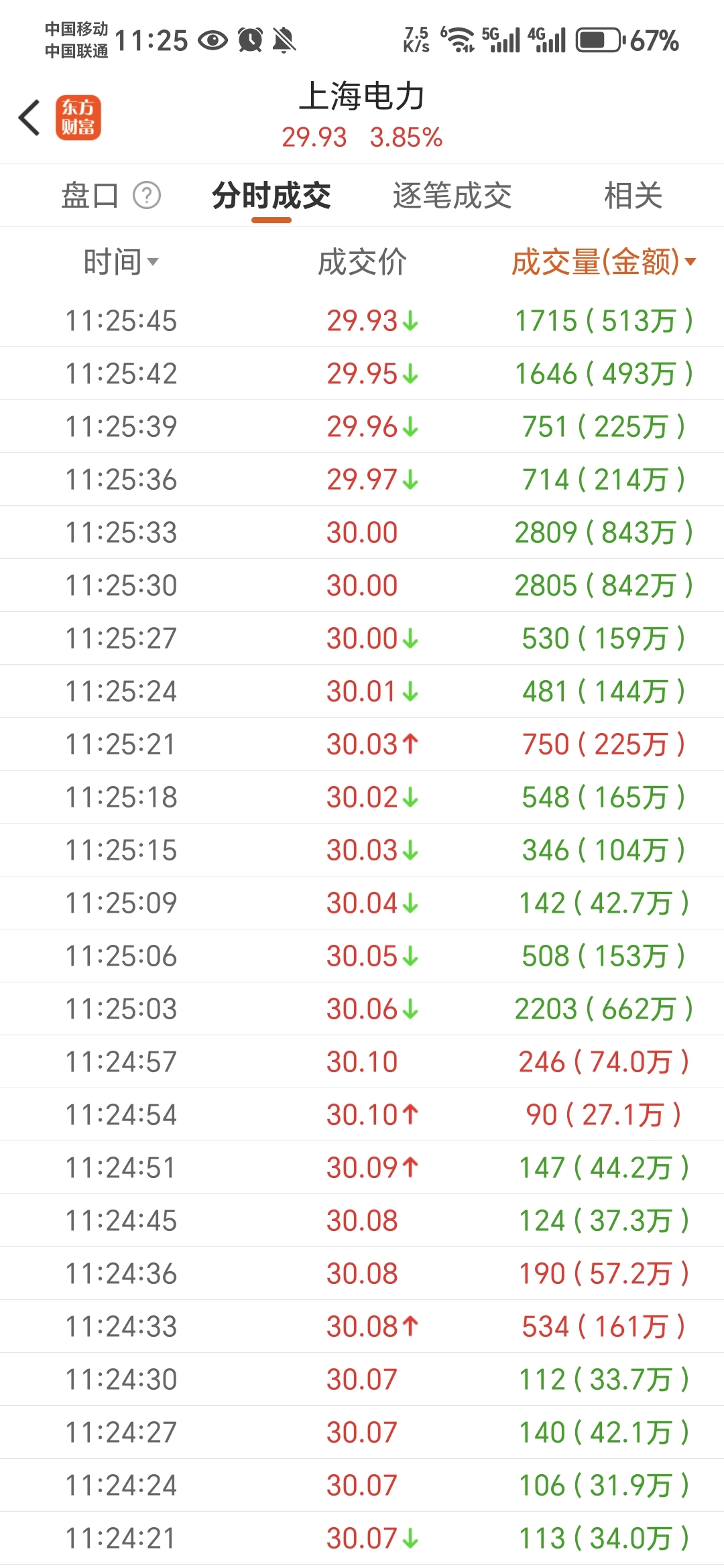Select the 11:25:33 trade row with 2809 volume

point(362,532)
